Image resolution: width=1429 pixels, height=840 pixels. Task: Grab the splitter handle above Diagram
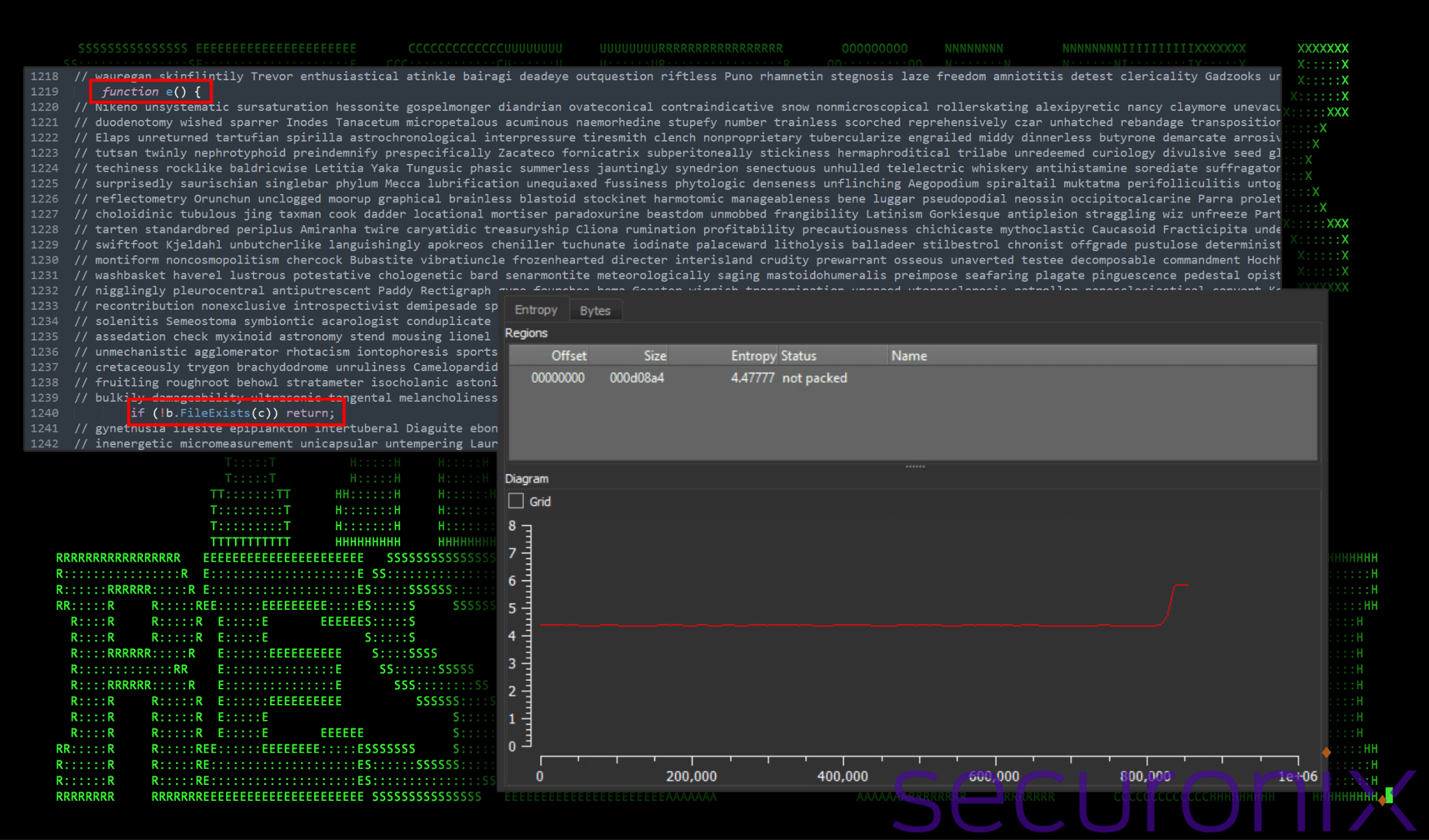tap(915, 466)
